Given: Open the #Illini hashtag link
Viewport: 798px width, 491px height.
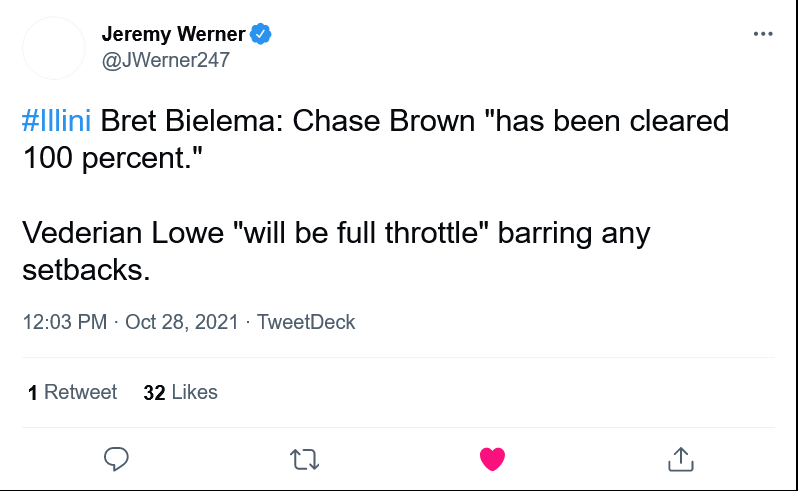Looking at the screenshot, I should tap(56, 122).
